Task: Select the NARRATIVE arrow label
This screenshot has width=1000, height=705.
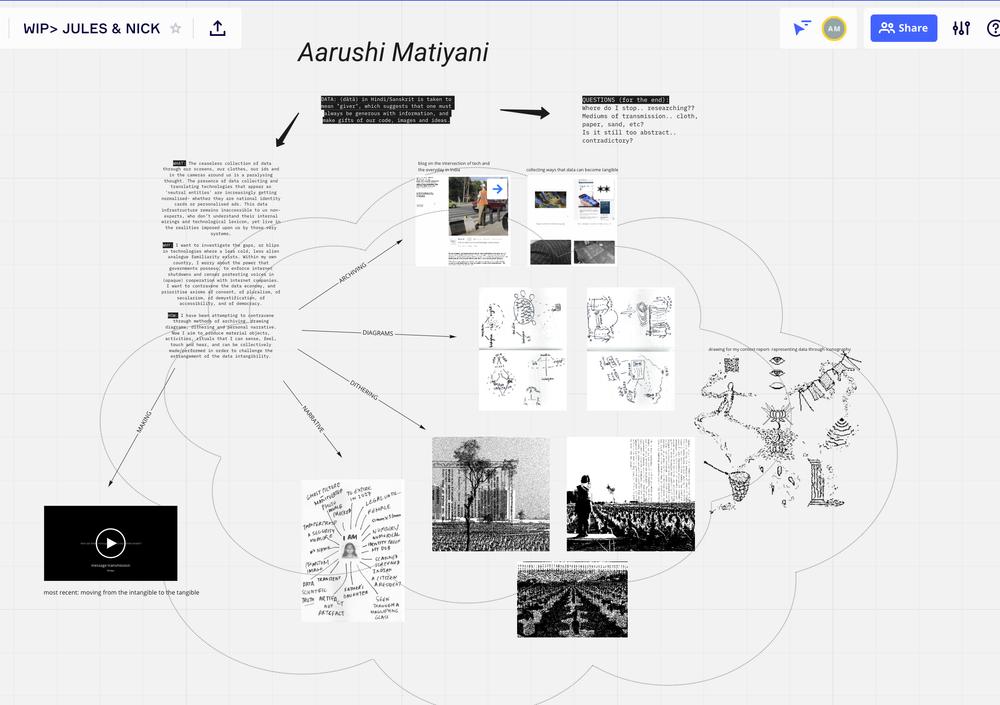Action: point(313,419)
